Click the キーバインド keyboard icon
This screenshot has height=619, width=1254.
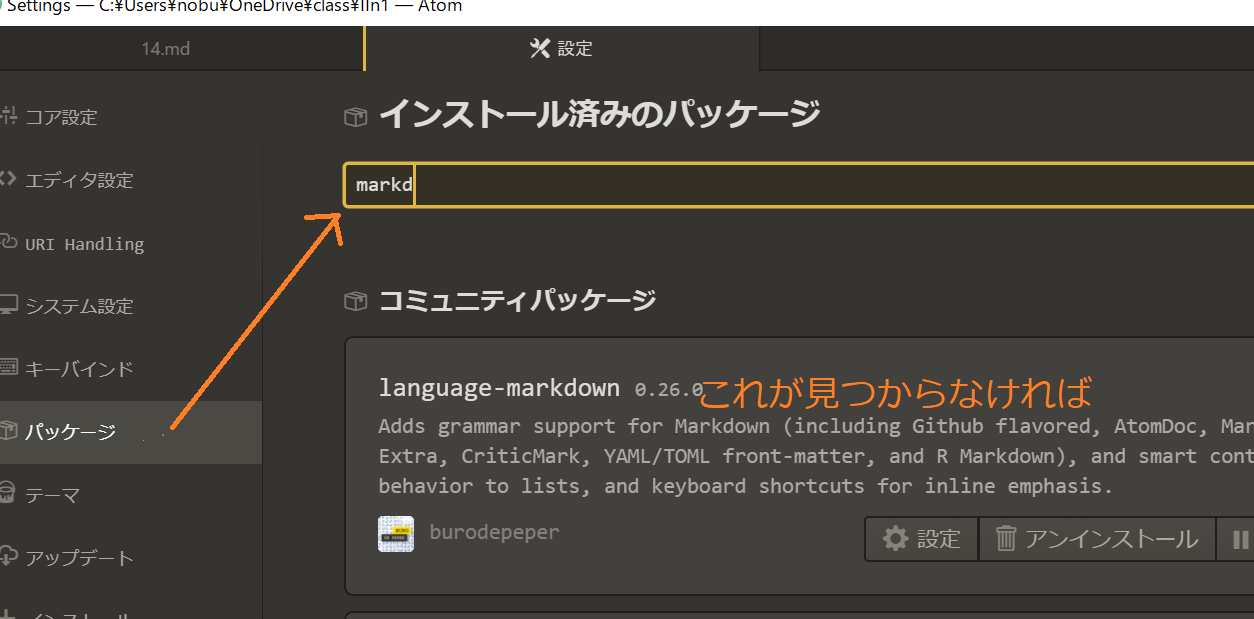pyautogui.click(x=9, y=368)
